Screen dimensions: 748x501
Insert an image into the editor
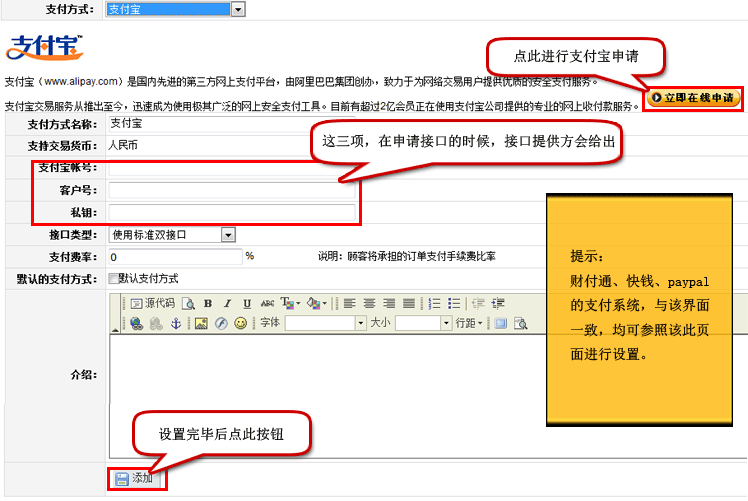201,324
